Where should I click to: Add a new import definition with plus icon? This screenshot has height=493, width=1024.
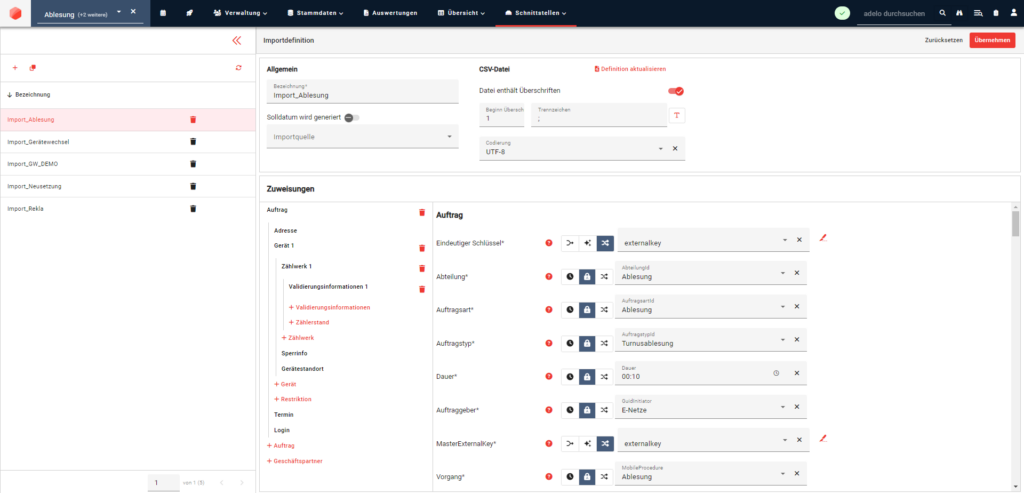pyautogui.click(x=15, y=68)
